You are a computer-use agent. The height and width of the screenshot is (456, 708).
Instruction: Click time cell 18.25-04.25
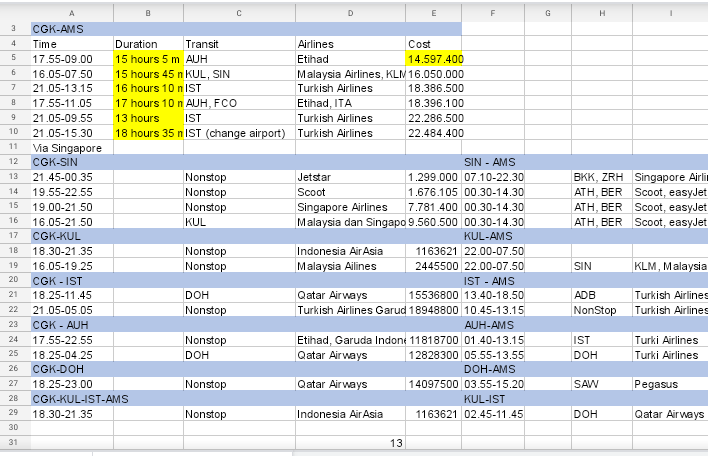click(x=72, y=354)
